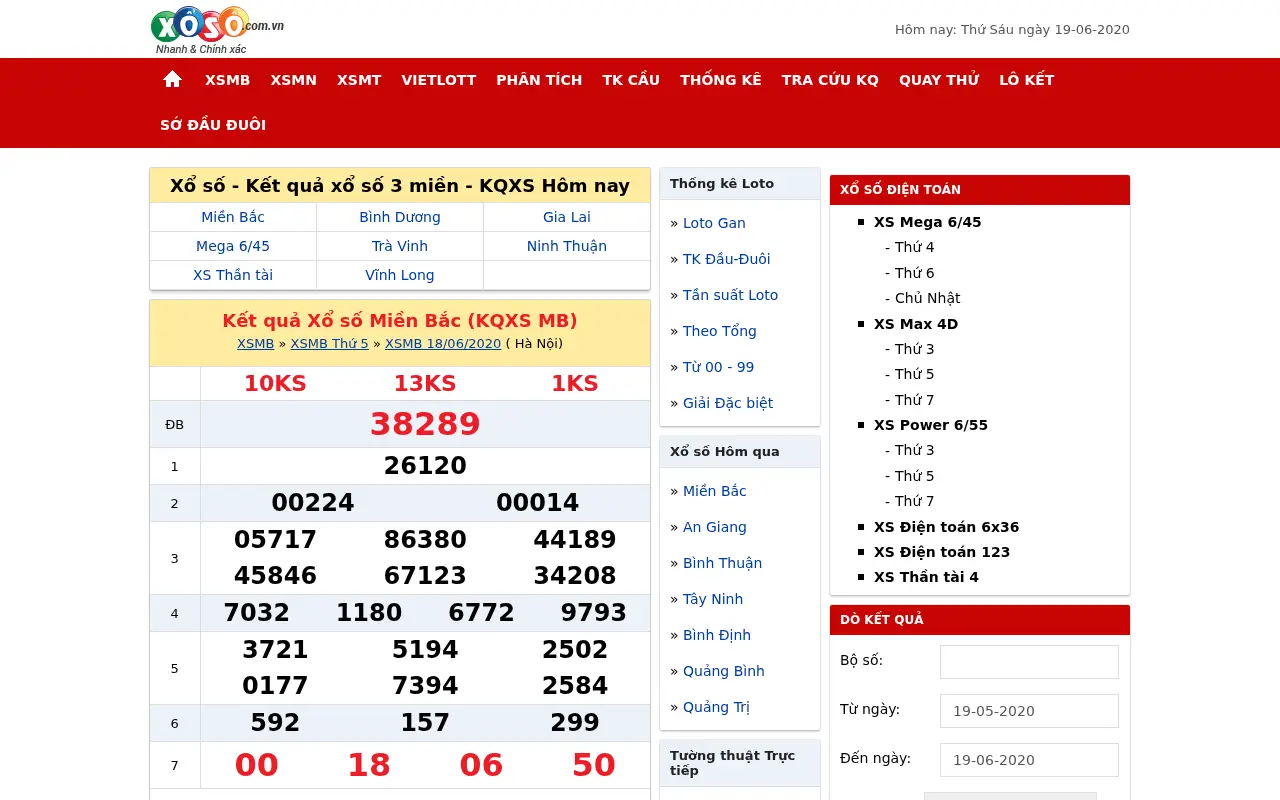Open XS Max 4D link
This screenshot has width=1280, height=800.
pos(916,324)
